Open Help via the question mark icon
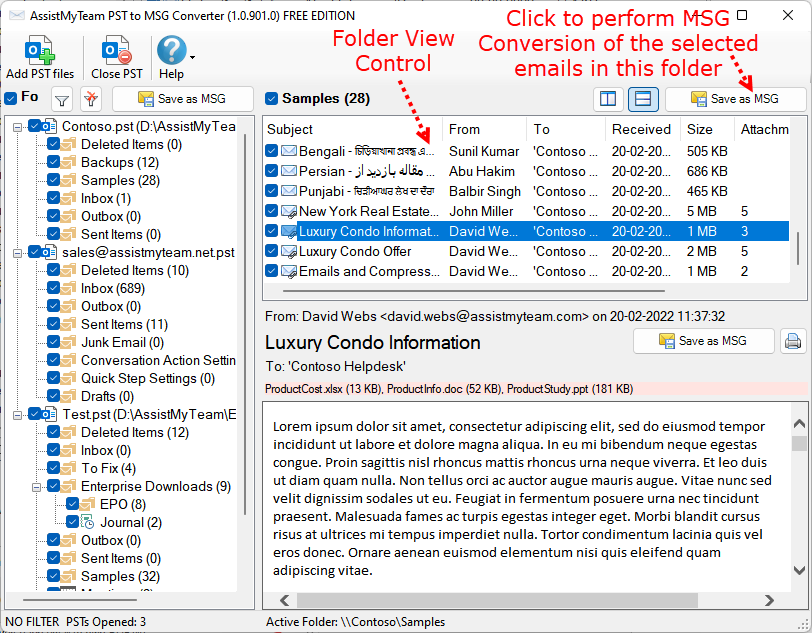The width and height of the screenshot is (812, 633). click(x=171, y=51)
